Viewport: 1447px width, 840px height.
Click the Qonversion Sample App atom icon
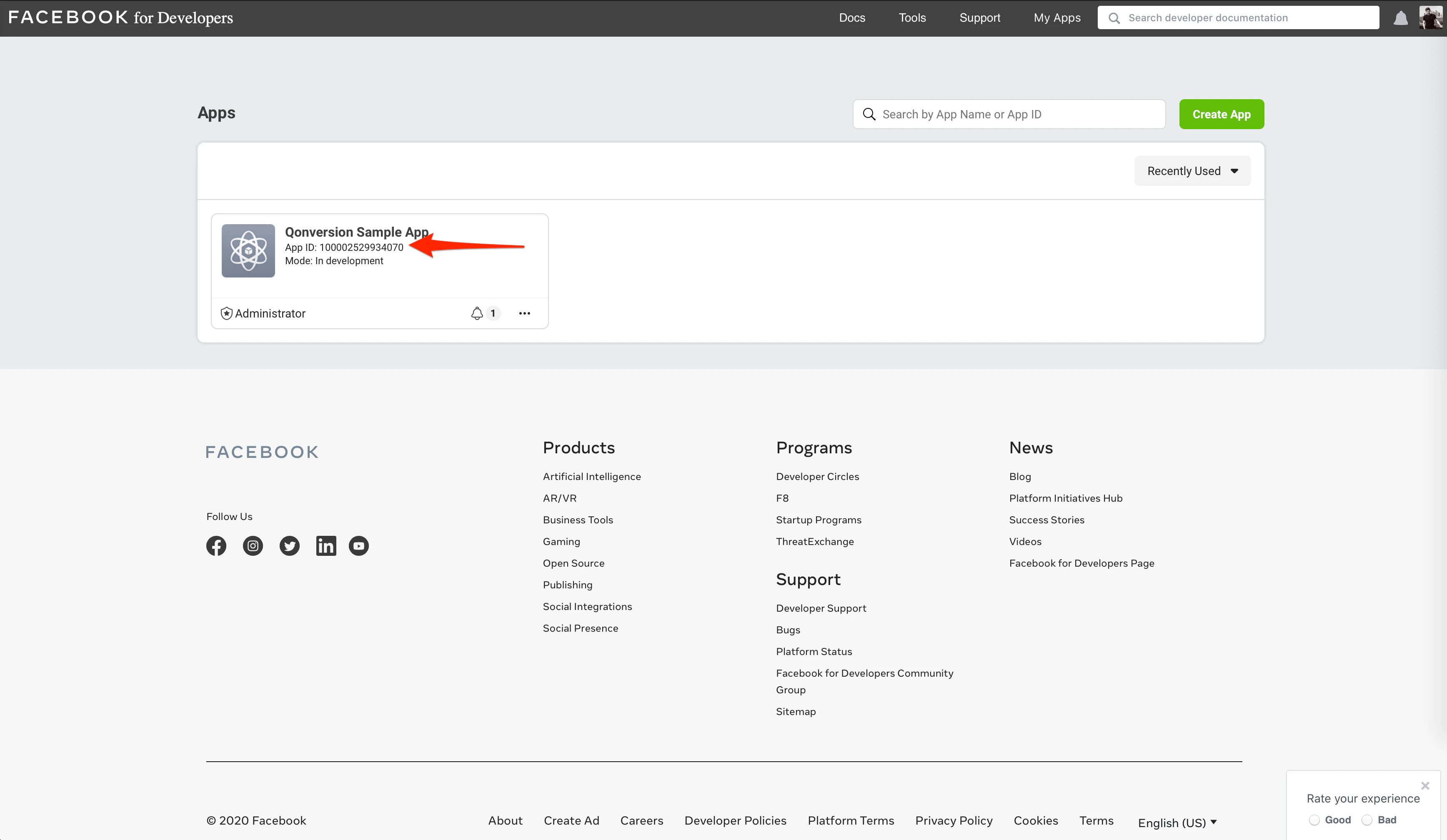click(248, 251)
